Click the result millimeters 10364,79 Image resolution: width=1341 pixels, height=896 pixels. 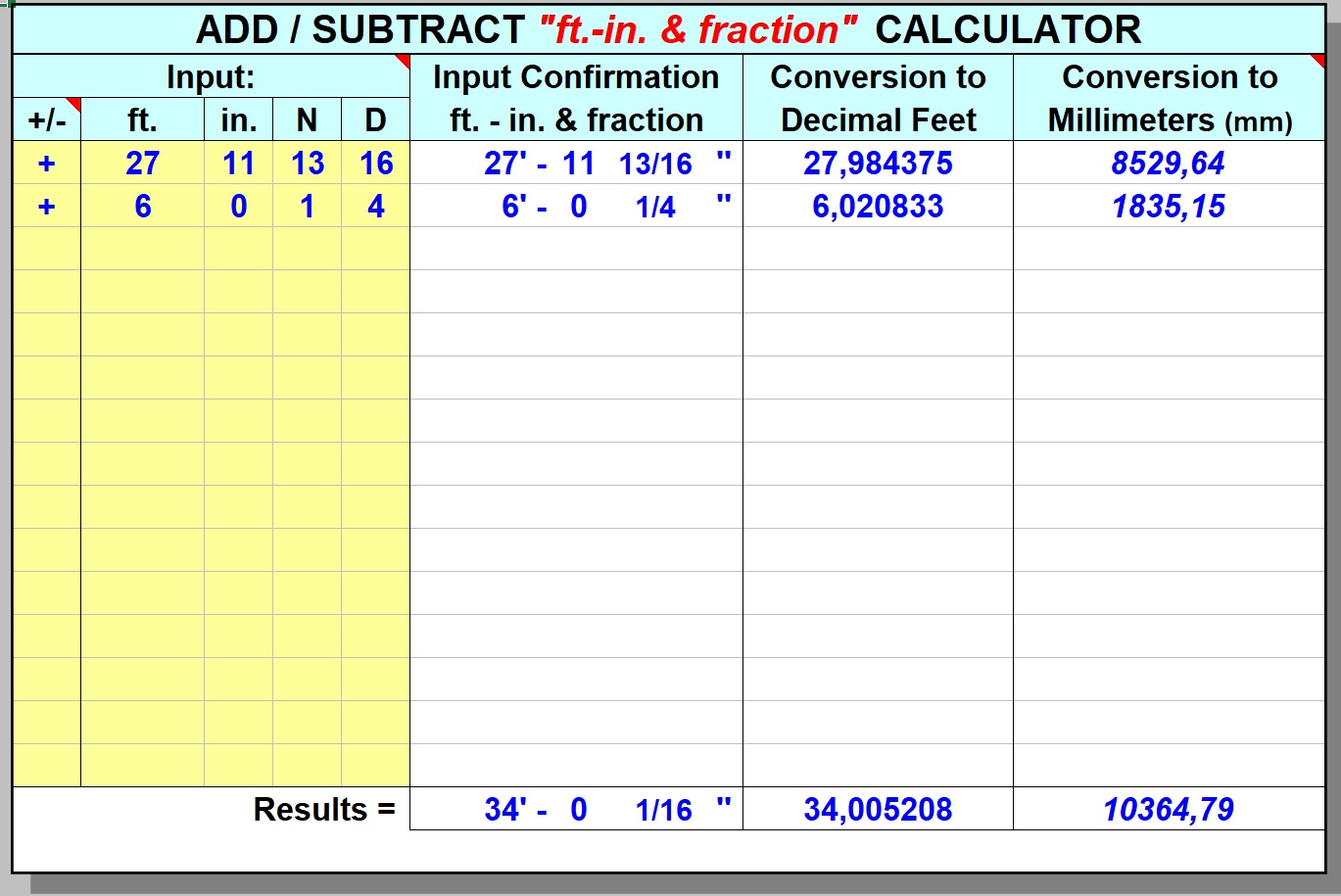pyautogui.click(x=1168, y=810)
